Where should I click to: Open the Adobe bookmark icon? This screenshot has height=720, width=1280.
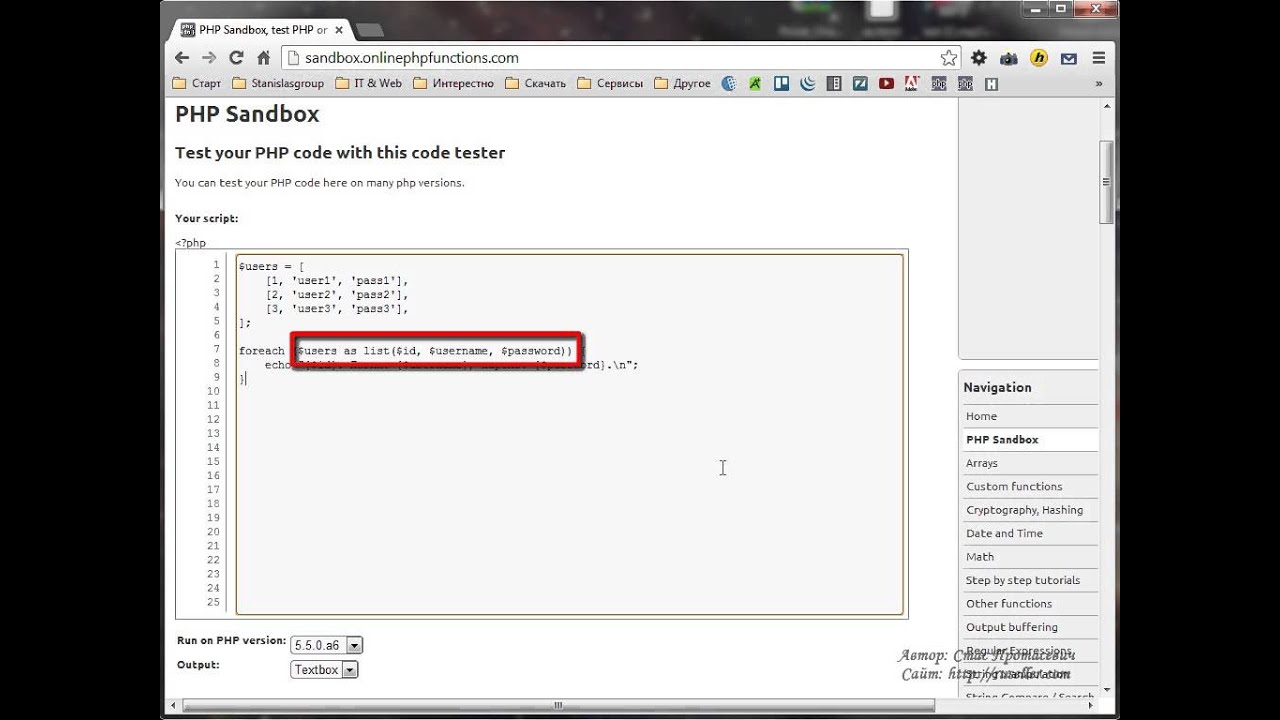pyautogui.click(x=911, y=84)
